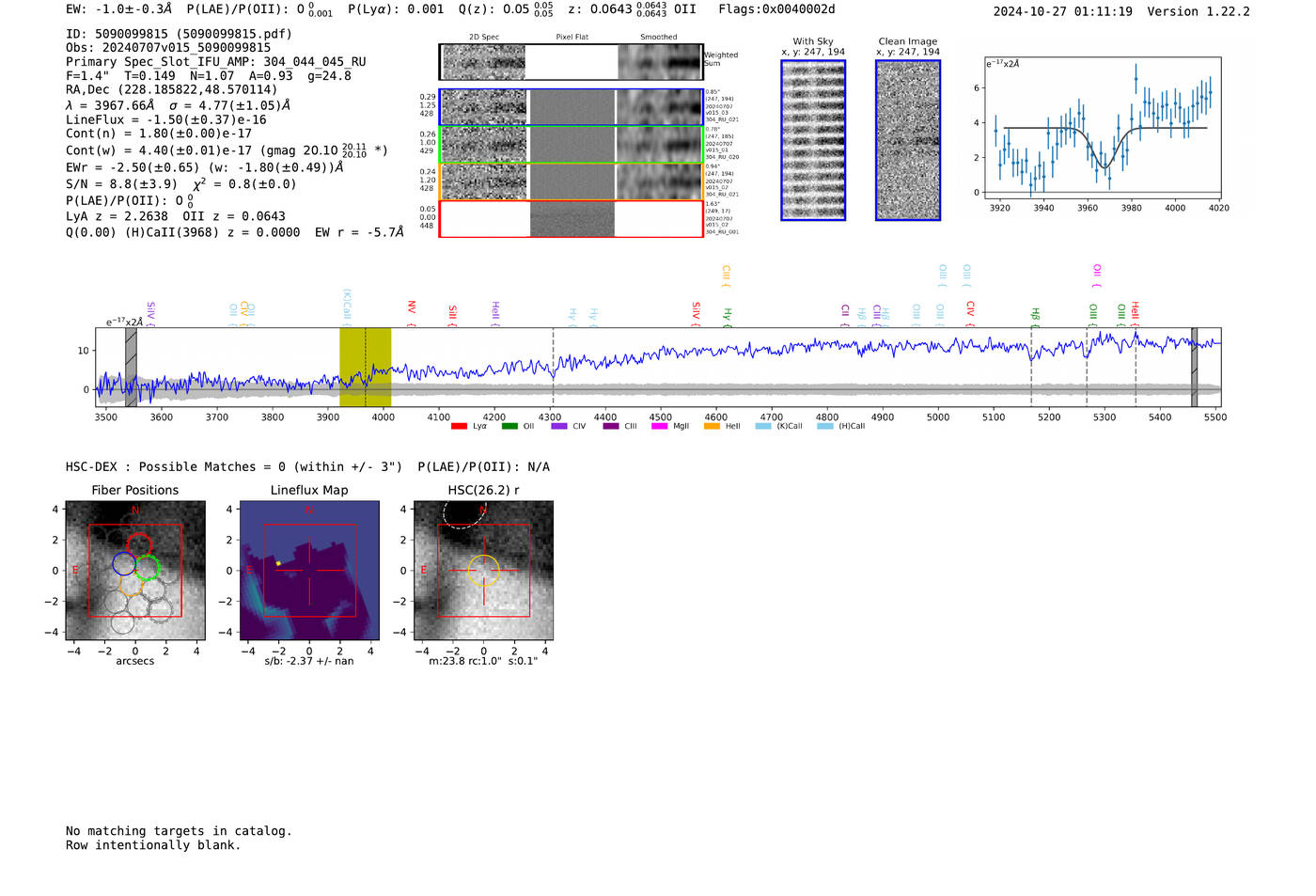This screenshot has height=896, width=1316.
Task: Click the 'Flags:0x0040002d' header text
Action: click(x=776, y=9)
